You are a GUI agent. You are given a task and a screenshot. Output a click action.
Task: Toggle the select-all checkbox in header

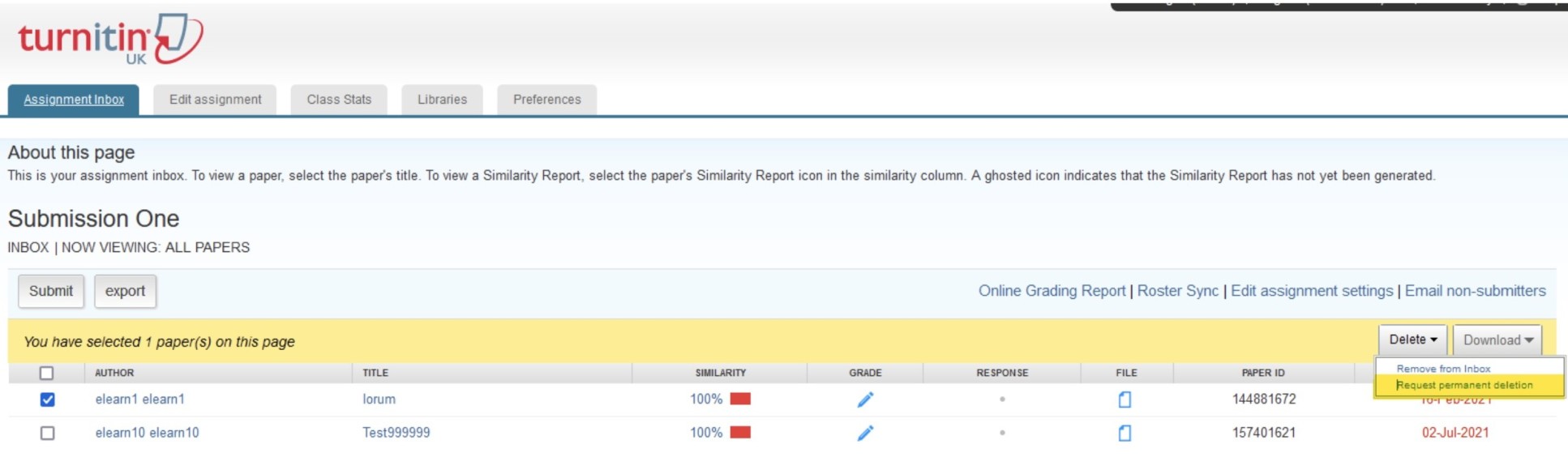47,374
